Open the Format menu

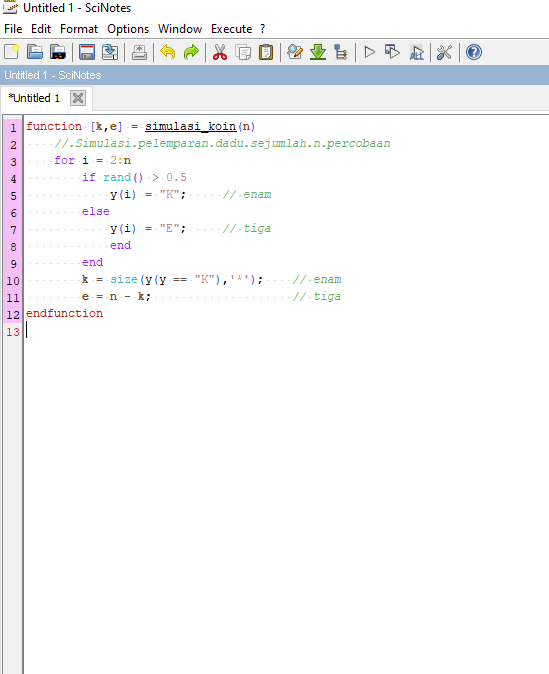coord(79,29)
